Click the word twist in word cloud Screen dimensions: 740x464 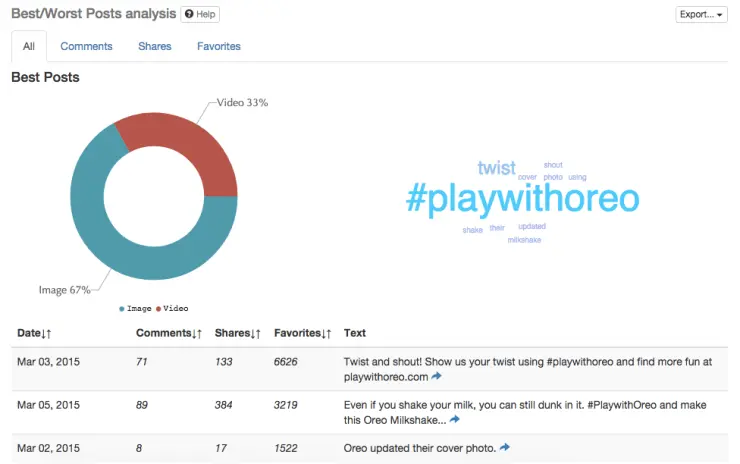(x=496, y=168)
